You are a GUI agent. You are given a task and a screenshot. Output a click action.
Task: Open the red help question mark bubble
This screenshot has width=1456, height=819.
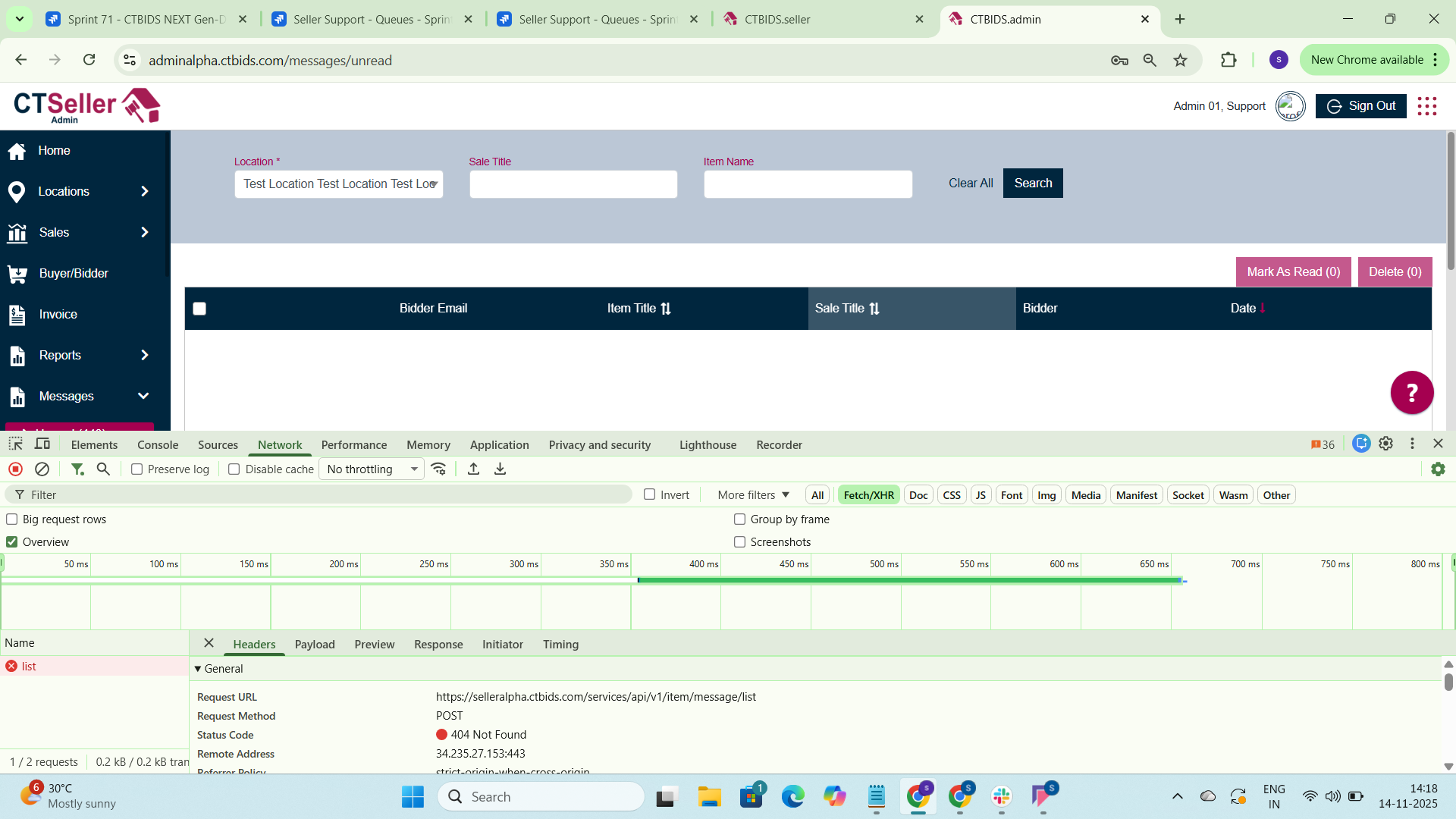tap(1411, 393)
